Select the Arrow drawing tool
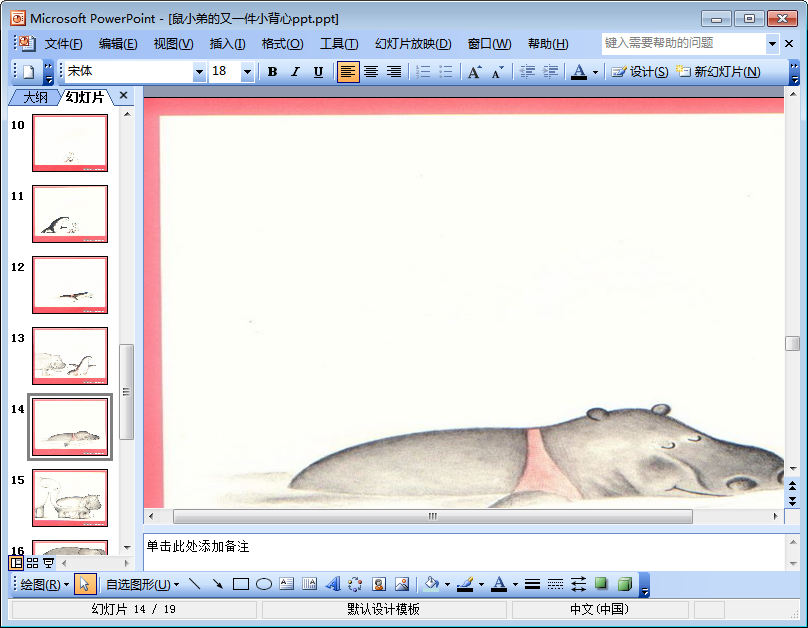The height and width of the screenshot is (628, 808). (217, 584)
